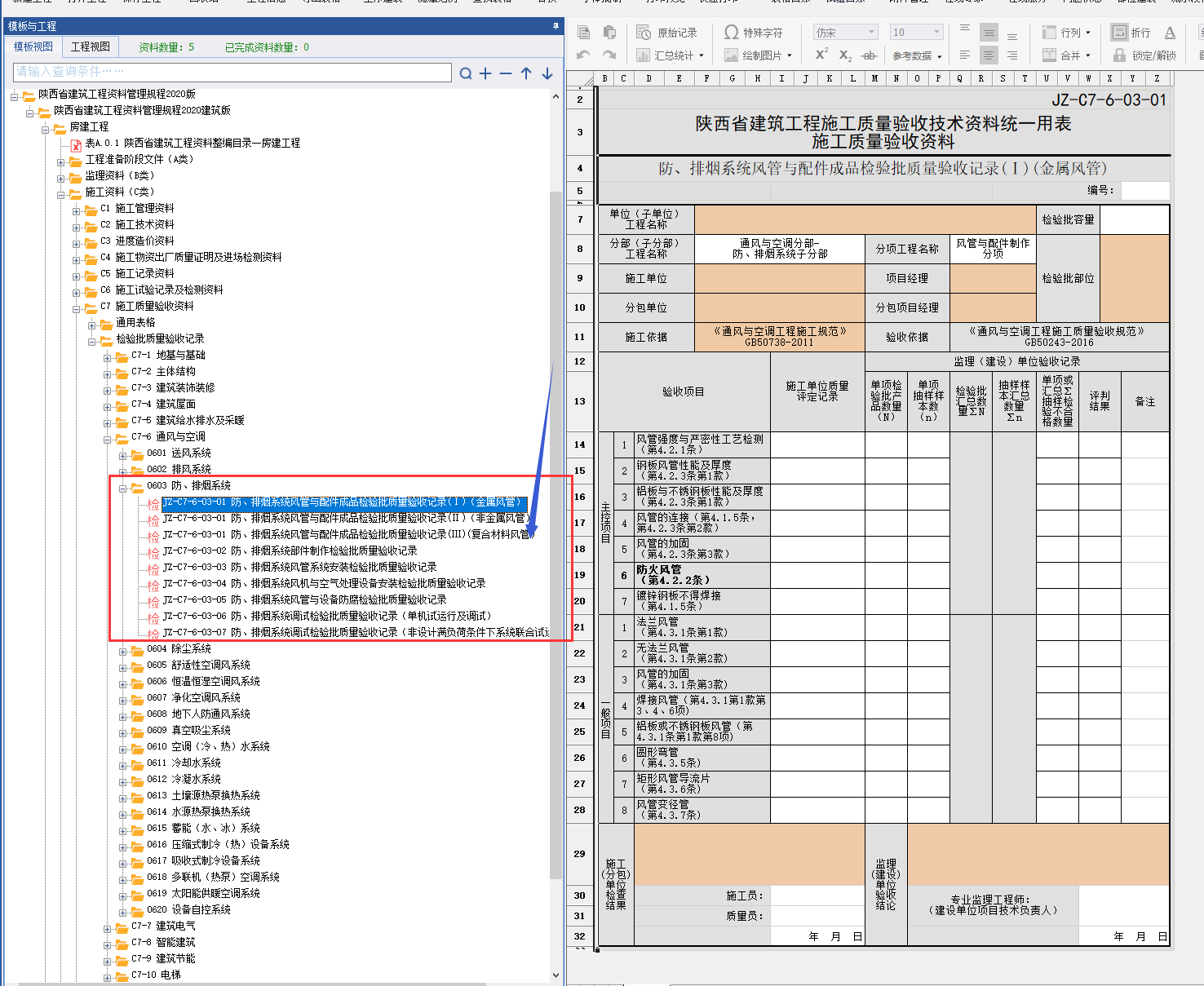This screenshot has width=1204, height=986.
Task: Expand the C7-7 建筑电气 tree node
Action: click(108, 927)
